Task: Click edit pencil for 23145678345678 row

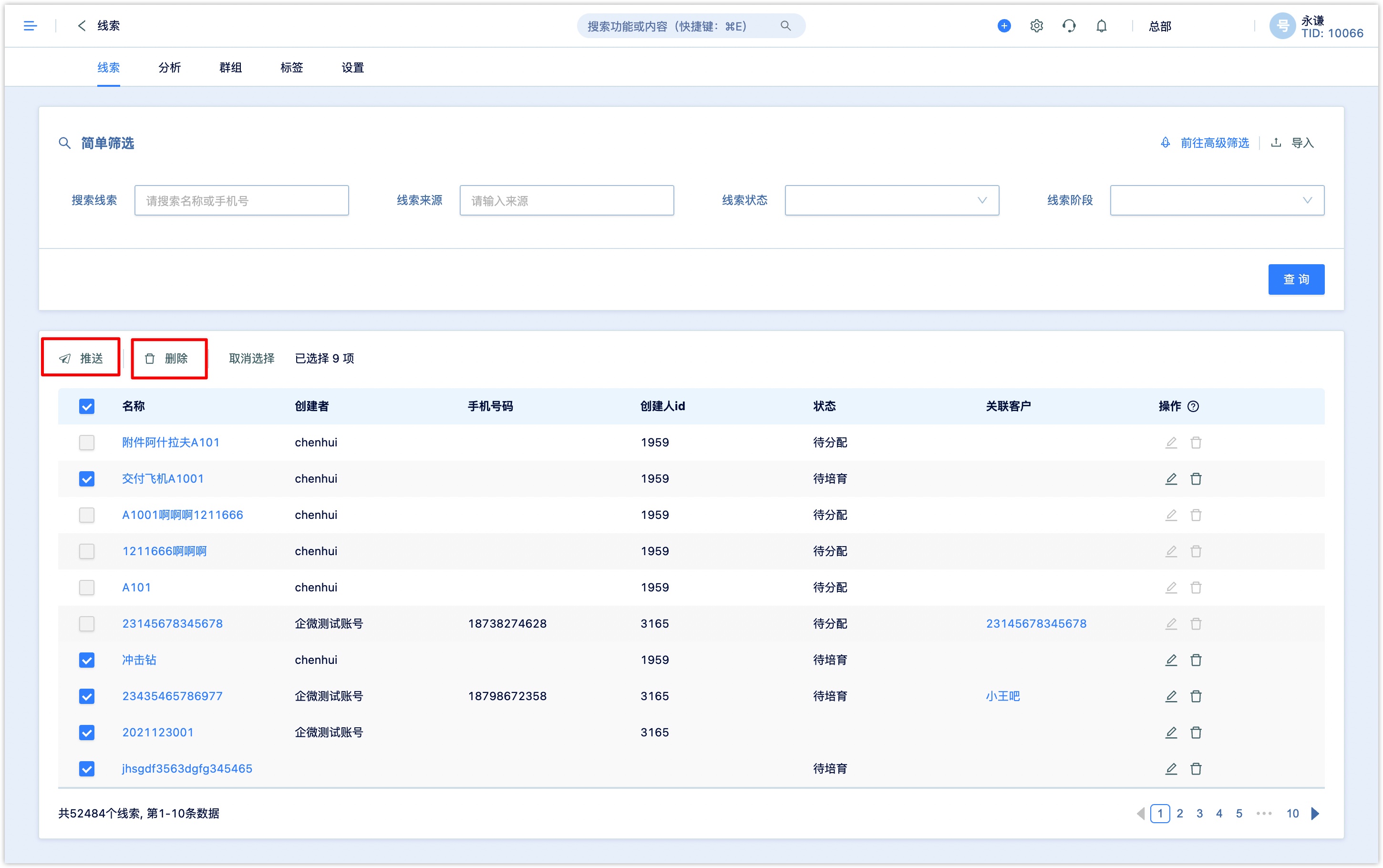Action: pos(1171,623)
